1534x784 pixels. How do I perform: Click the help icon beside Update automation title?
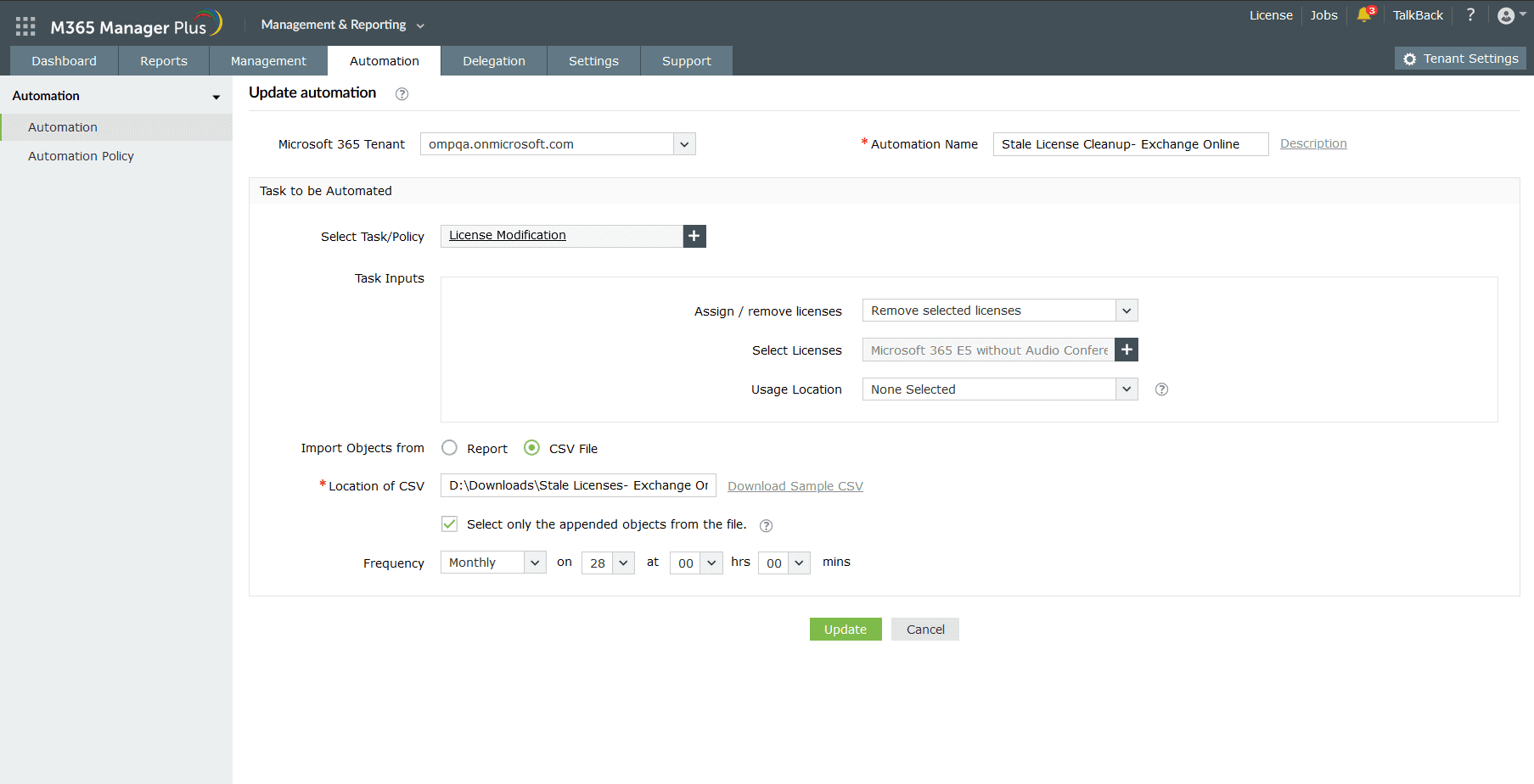tap(402, 93)
